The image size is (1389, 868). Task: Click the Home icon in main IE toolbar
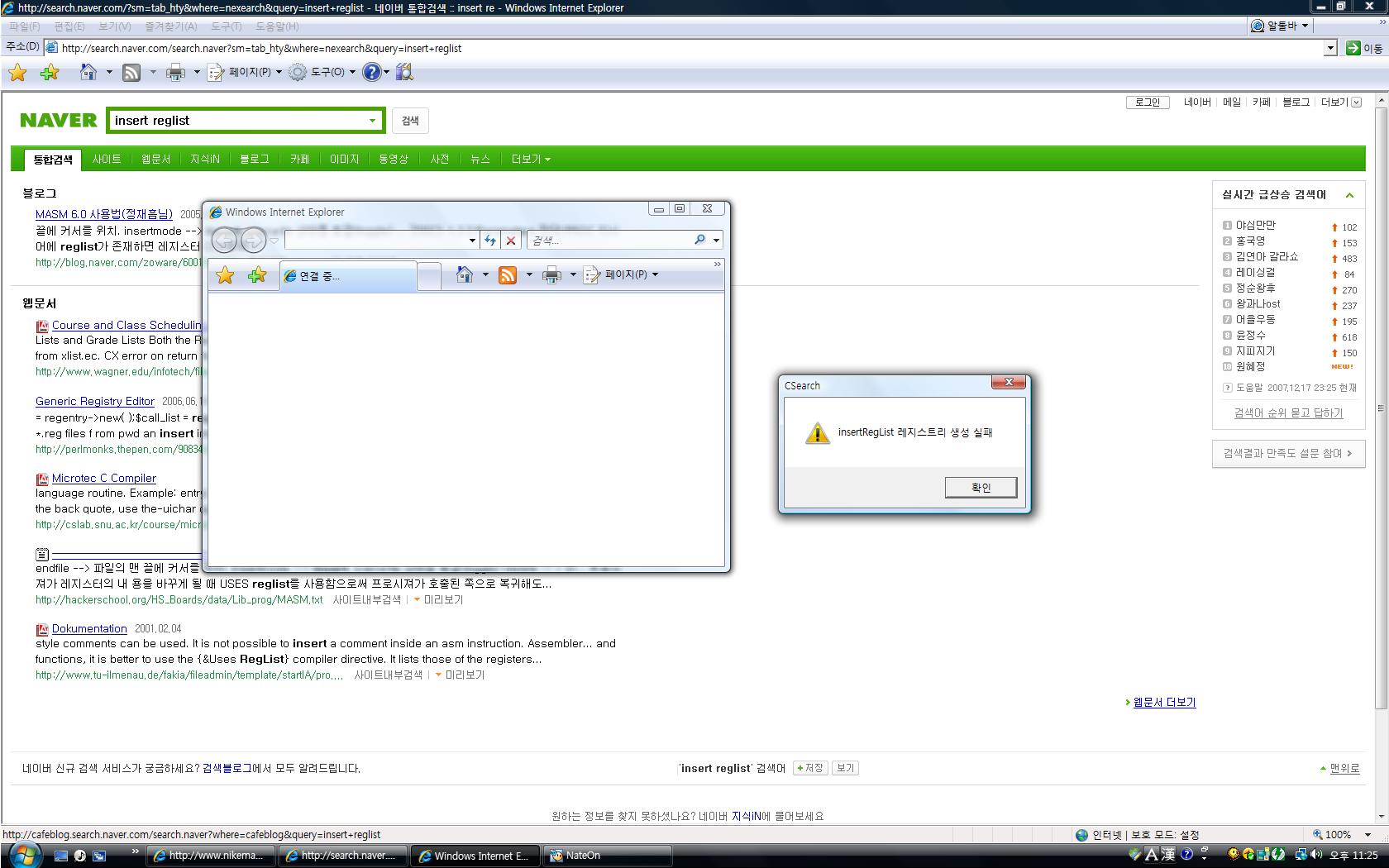pyautogui.click(x=88, y=73)
